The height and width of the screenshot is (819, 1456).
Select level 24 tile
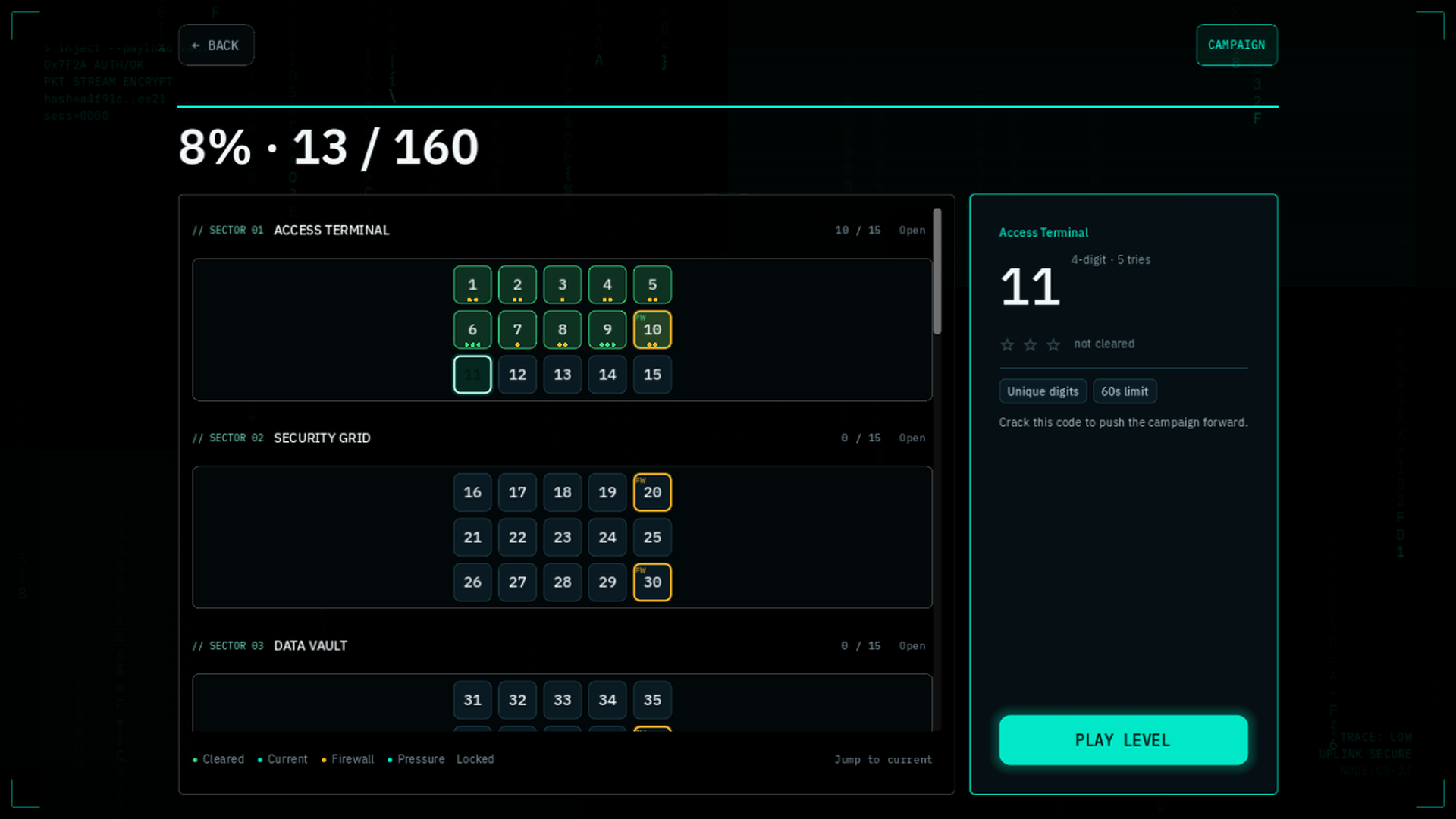pyautogui.click(x=607, y=538)
